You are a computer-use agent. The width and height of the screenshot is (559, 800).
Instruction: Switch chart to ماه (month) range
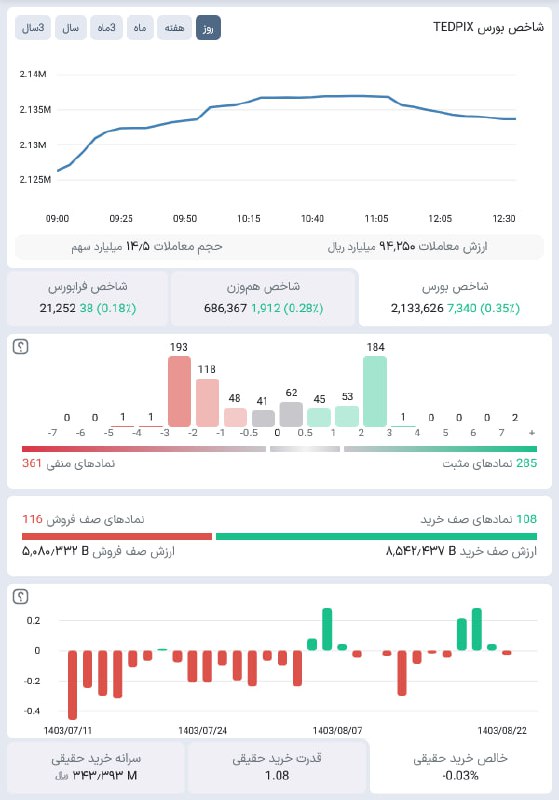point(140,28)
